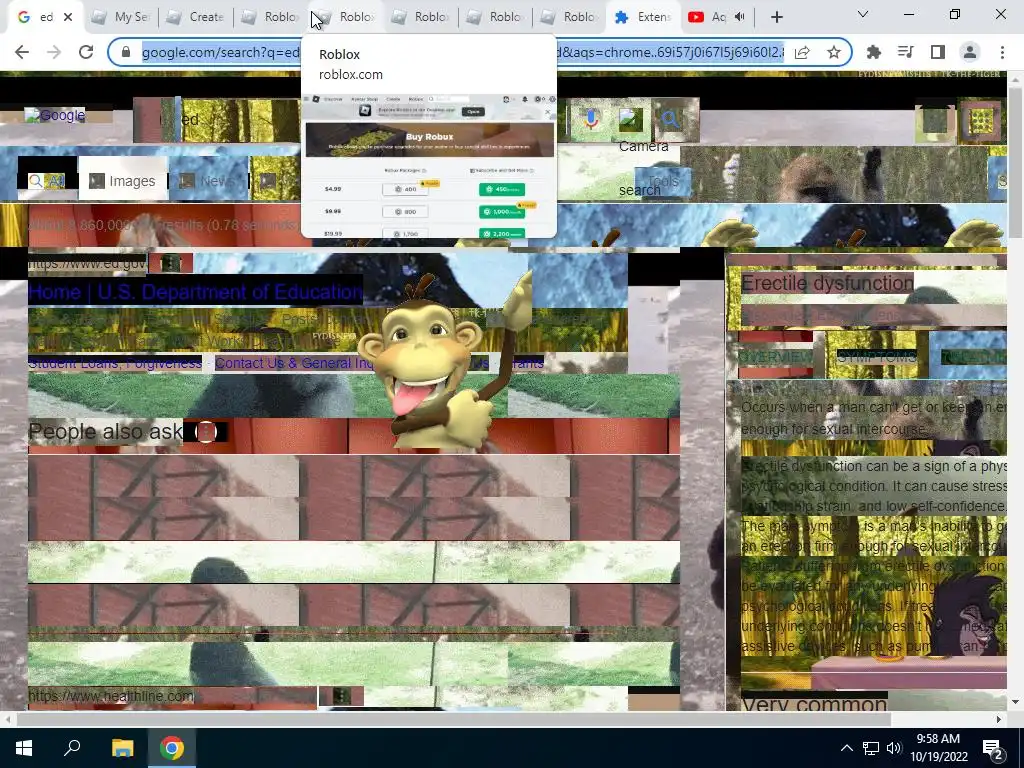Click the Chrome icon in the taskbar
This screenshot has height=768, width=1024.
pyautogui.click(x=172, y=748)
